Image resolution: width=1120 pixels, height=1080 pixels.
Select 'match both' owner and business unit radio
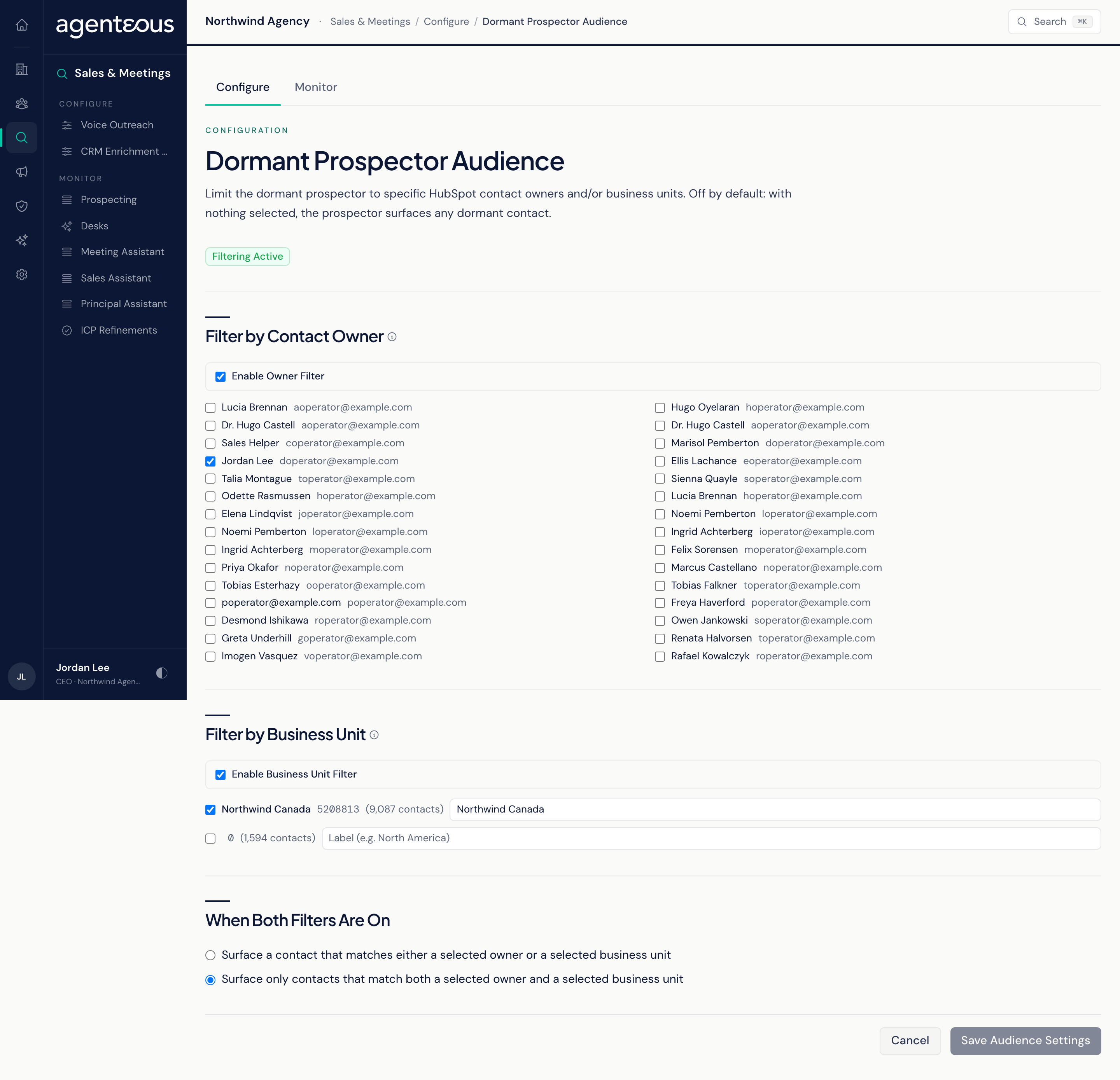point(210,980)
